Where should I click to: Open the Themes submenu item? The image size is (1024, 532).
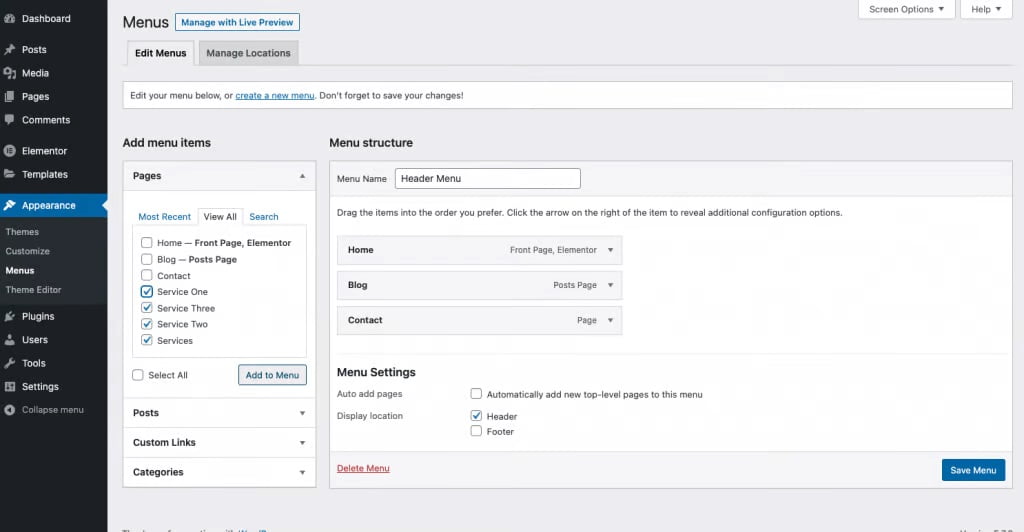click(x=22, y=232)
